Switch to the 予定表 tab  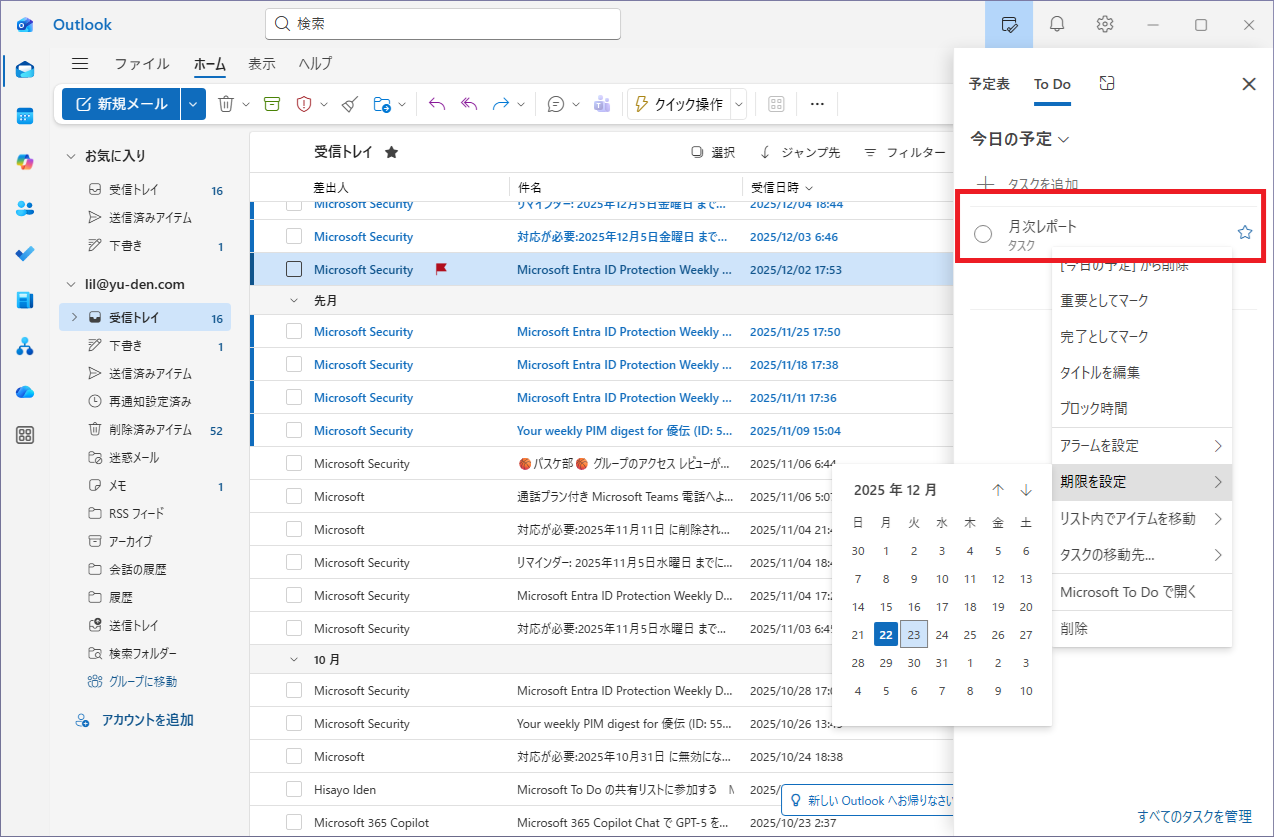[x=989, y=84]
